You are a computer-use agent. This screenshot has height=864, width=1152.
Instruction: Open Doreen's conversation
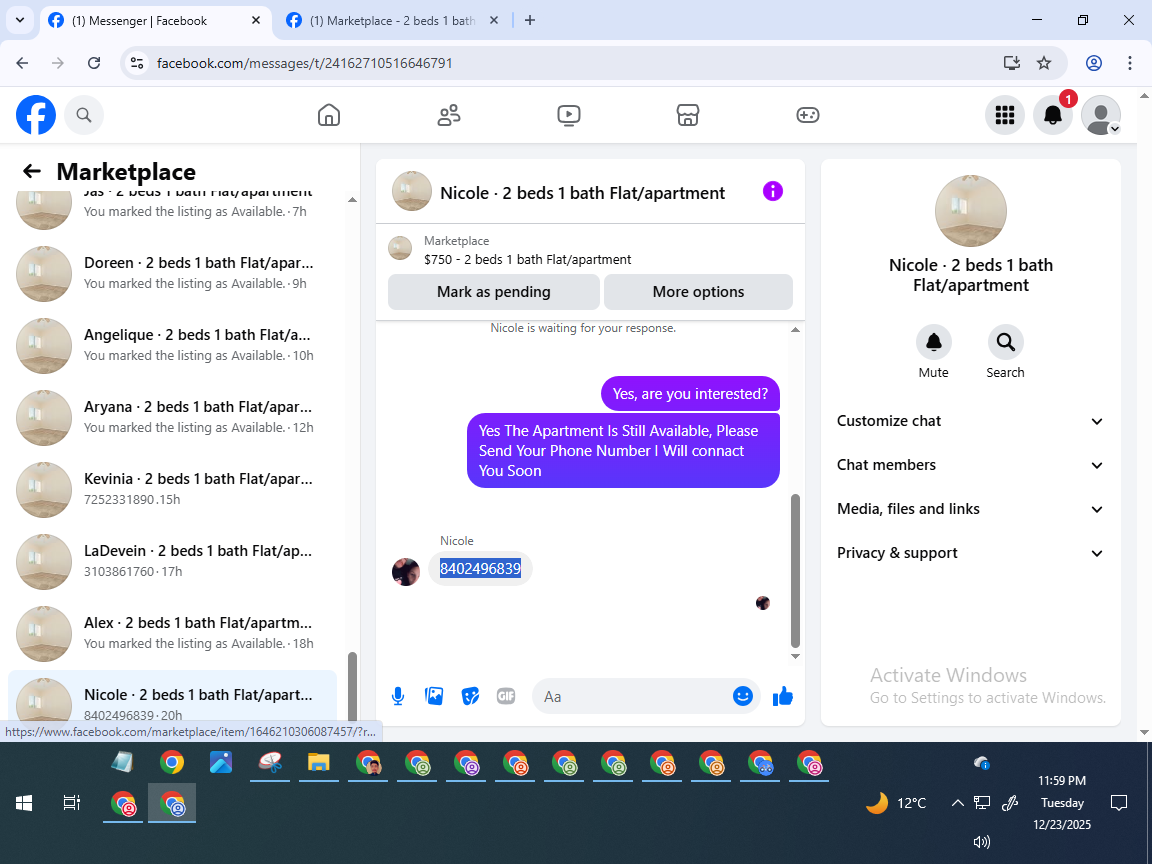pos(173,273)
